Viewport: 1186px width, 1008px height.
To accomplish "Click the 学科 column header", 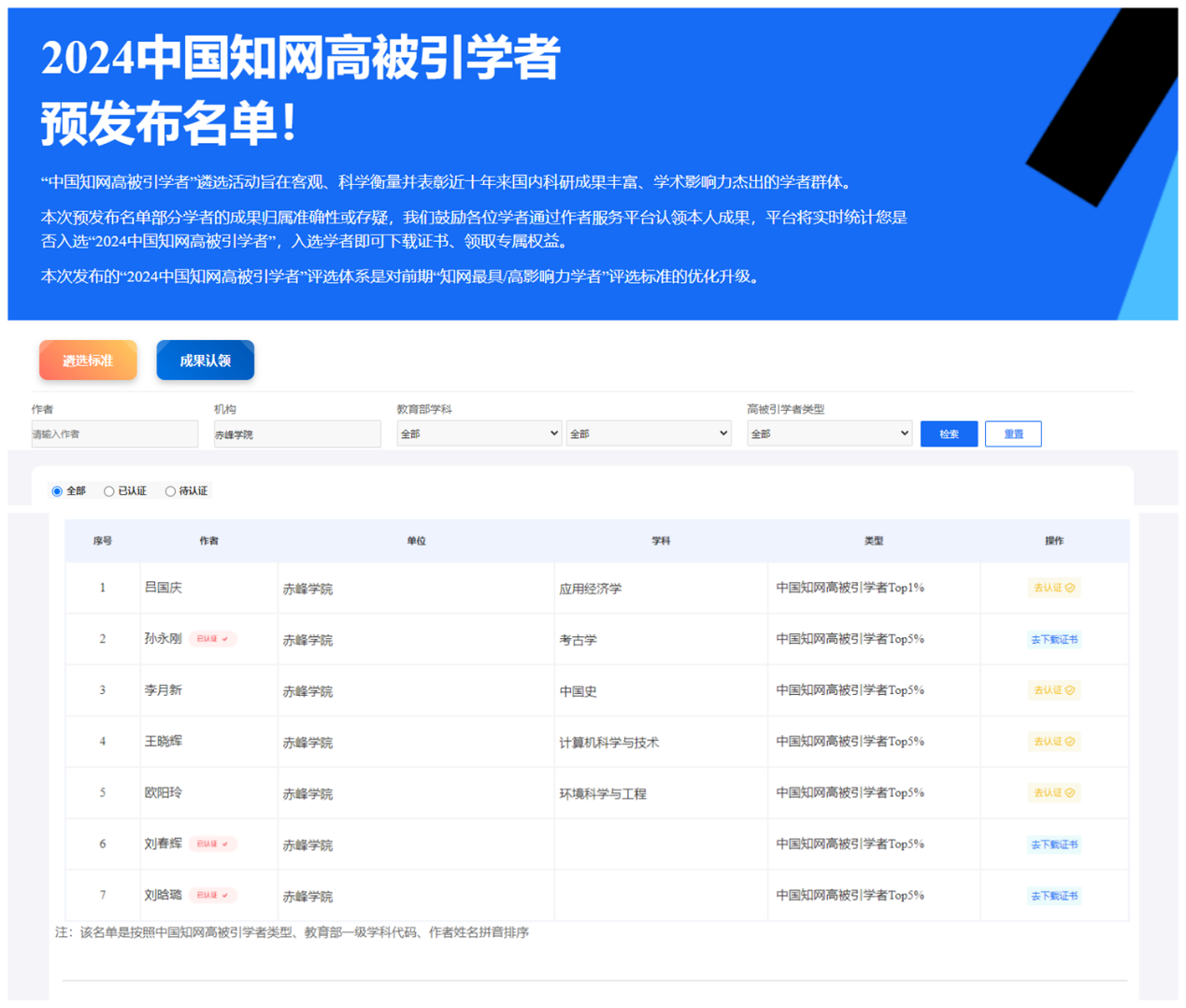I will coord(661,541).
